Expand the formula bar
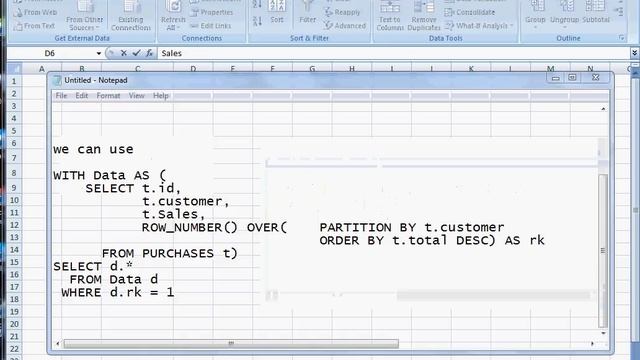 tap(634, 53)
